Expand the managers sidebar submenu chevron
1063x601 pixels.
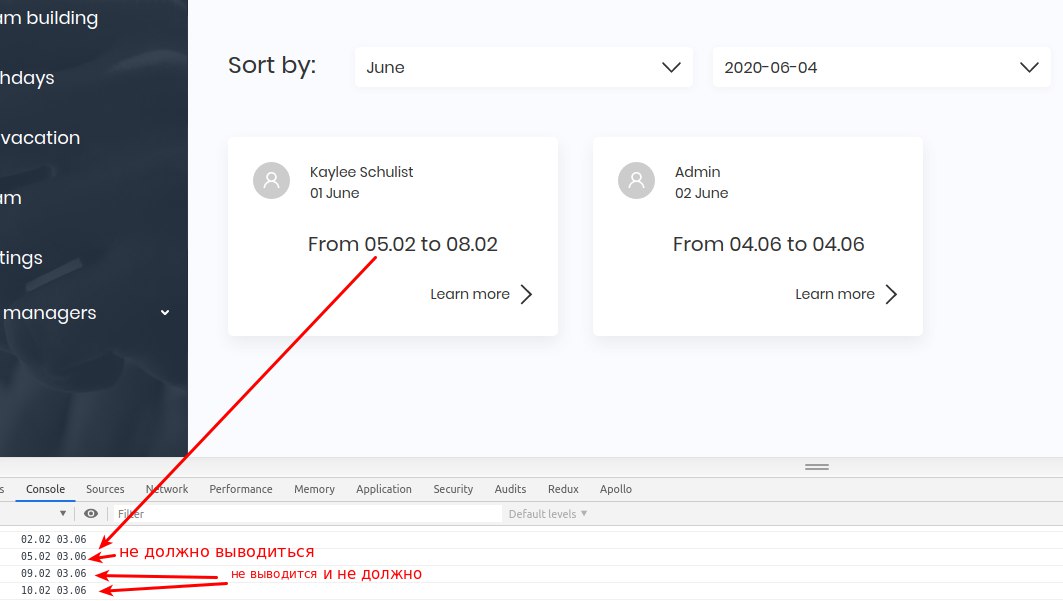tap(165, 312)
